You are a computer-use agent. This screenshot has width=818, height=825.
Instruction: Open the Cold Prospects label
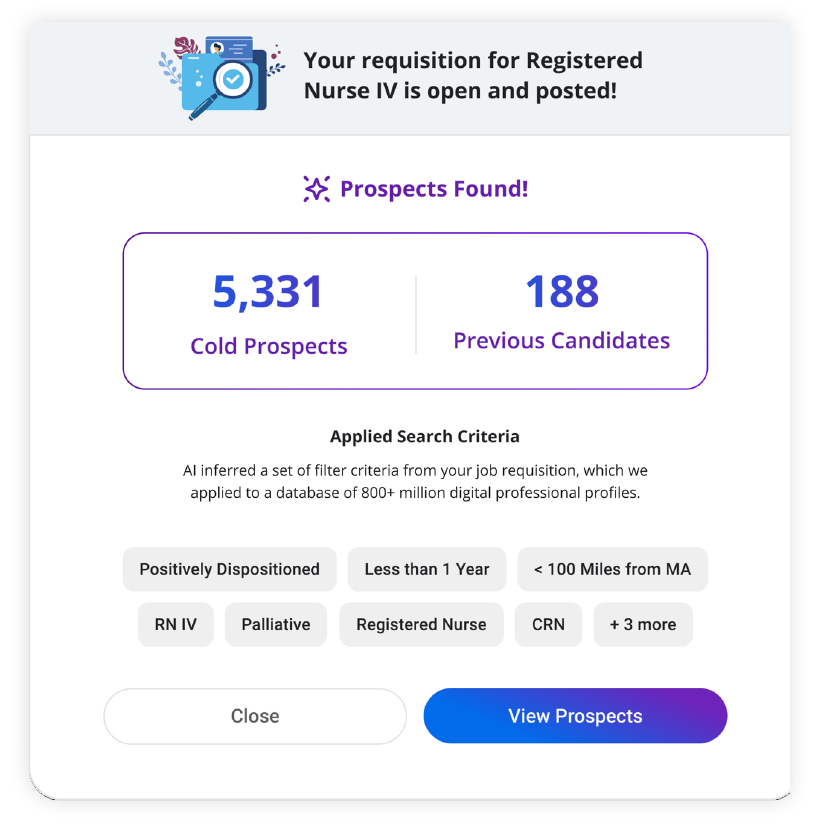[x=269, y=347]
